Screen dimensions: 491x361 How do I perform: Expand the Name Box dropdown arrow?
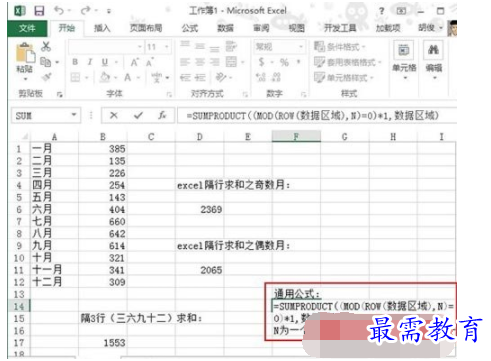click(x=74, y=115)
